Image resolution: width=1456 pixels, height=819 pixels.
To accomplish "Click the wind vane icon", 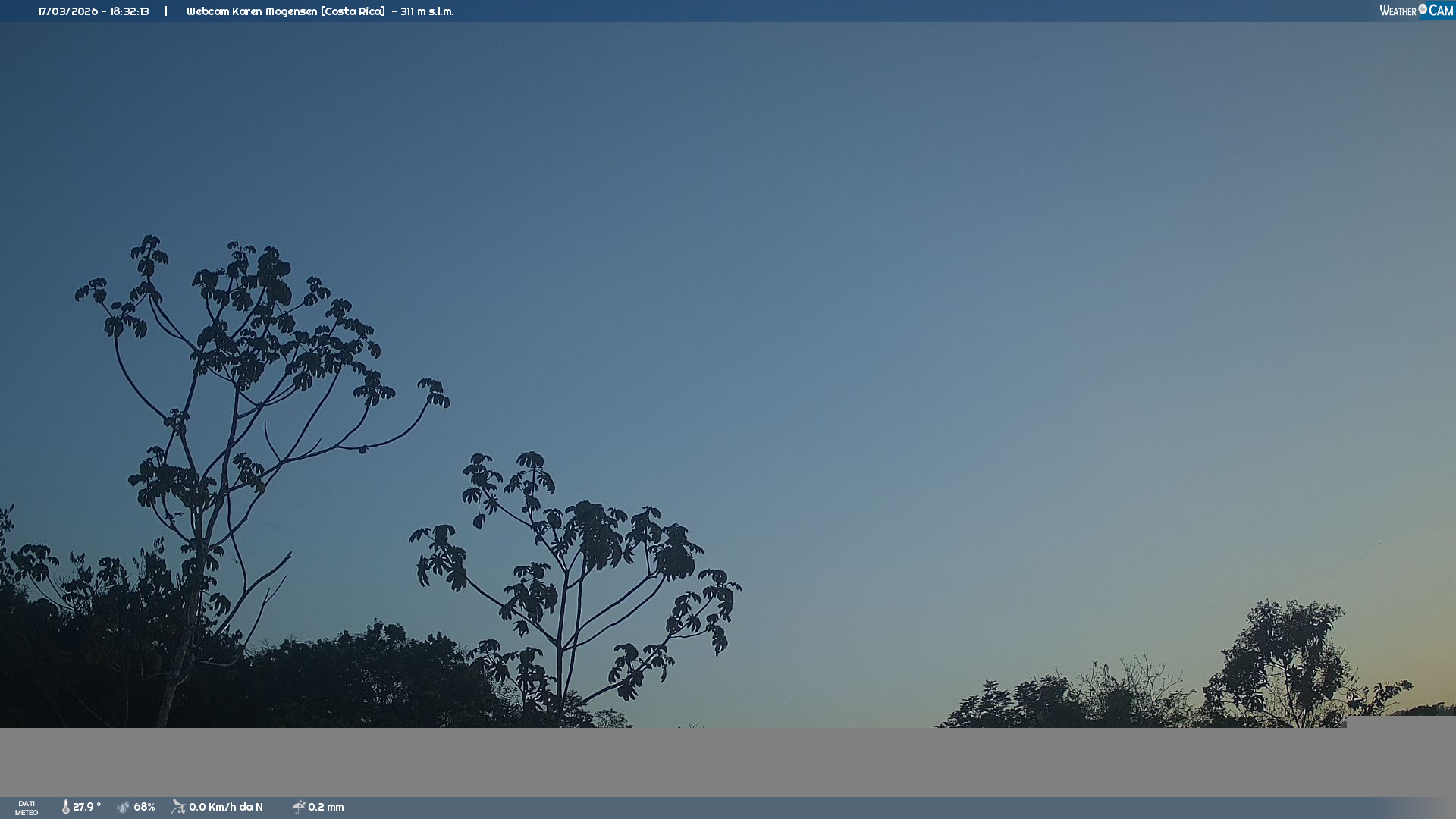I will pos(178,807).
